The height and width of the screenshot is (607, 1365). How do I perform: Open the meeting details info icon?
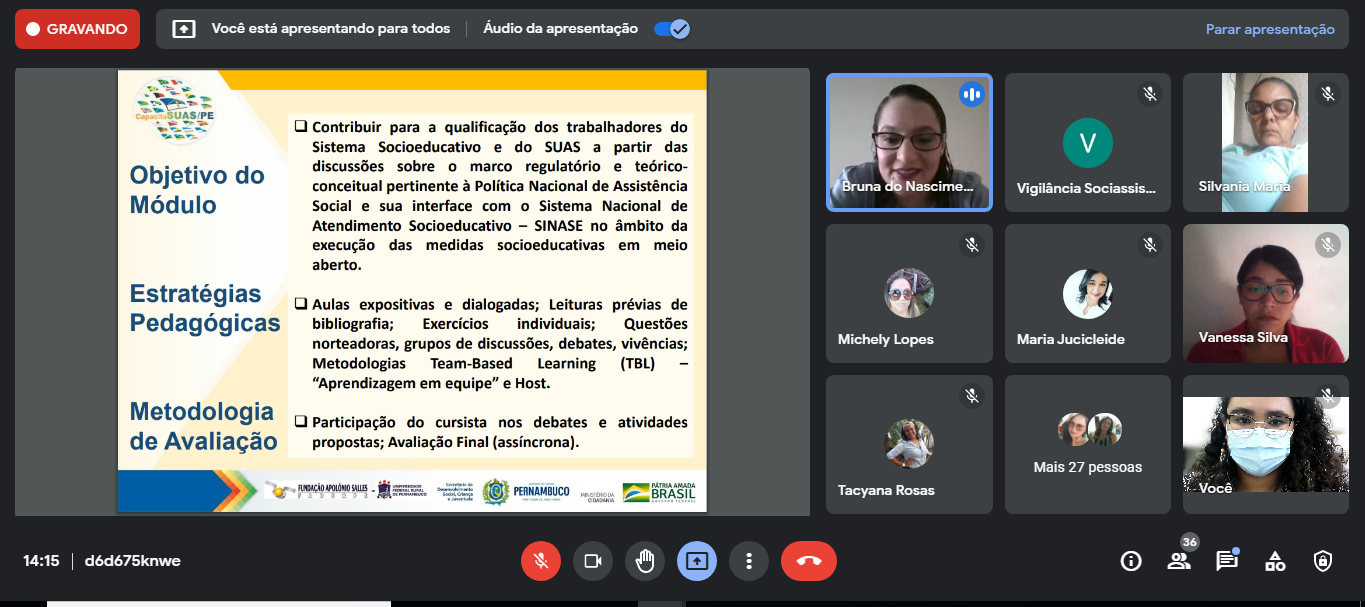click(1131, 561)
